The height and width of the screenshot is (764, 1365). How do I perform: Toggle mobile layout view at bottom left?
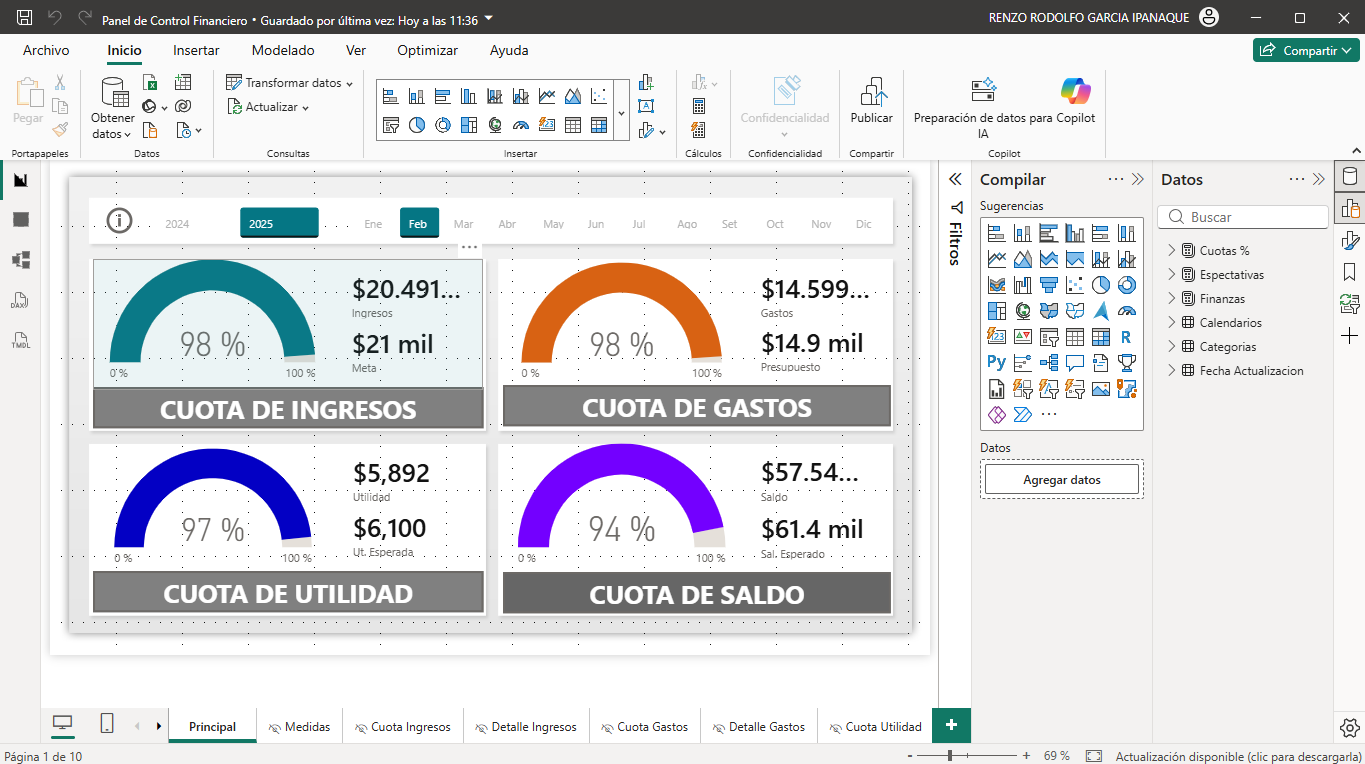pos(106,725)
